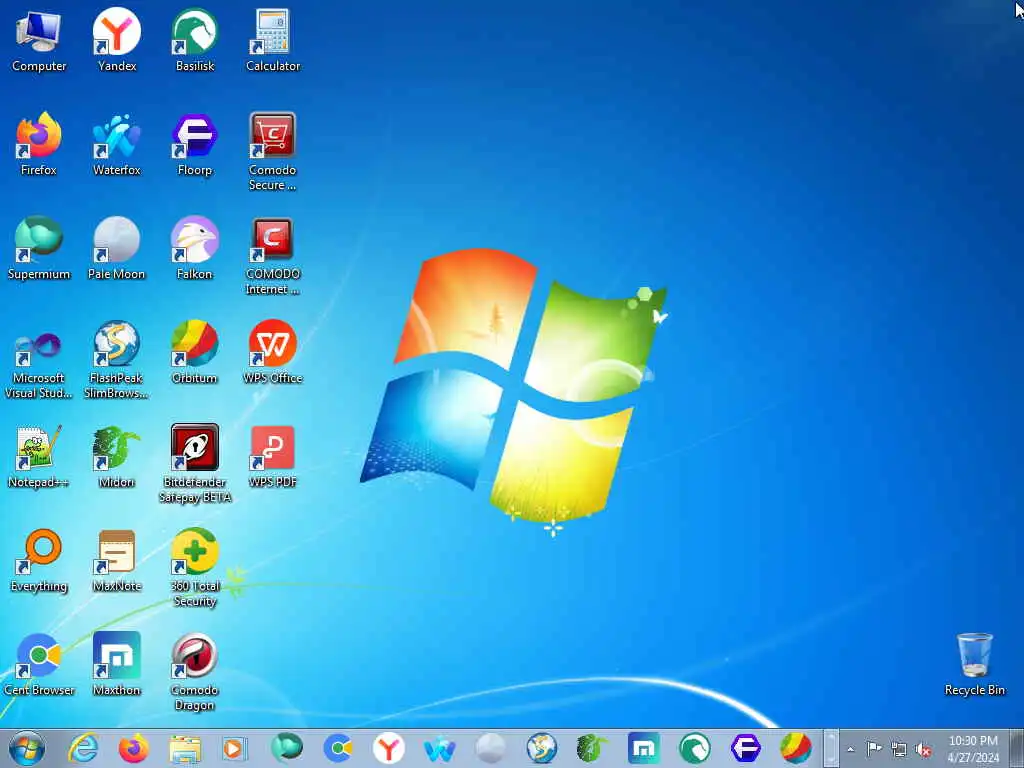This screenshot has width=1024, height=768.
Task: Open Internet Explorer from the taskbar
Action: (x=83, y=748)
